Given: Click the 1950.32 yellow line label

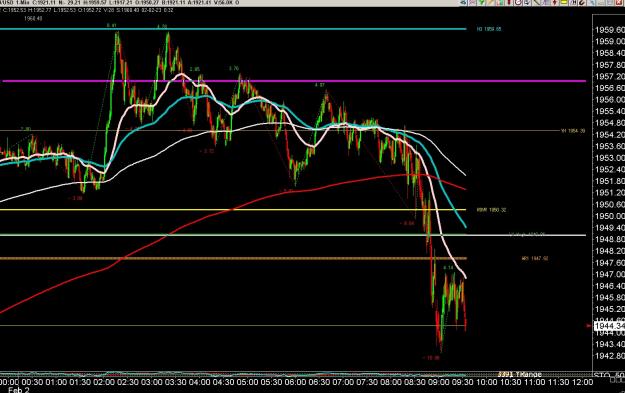Looking at the screenshot, I should point(491,210).
